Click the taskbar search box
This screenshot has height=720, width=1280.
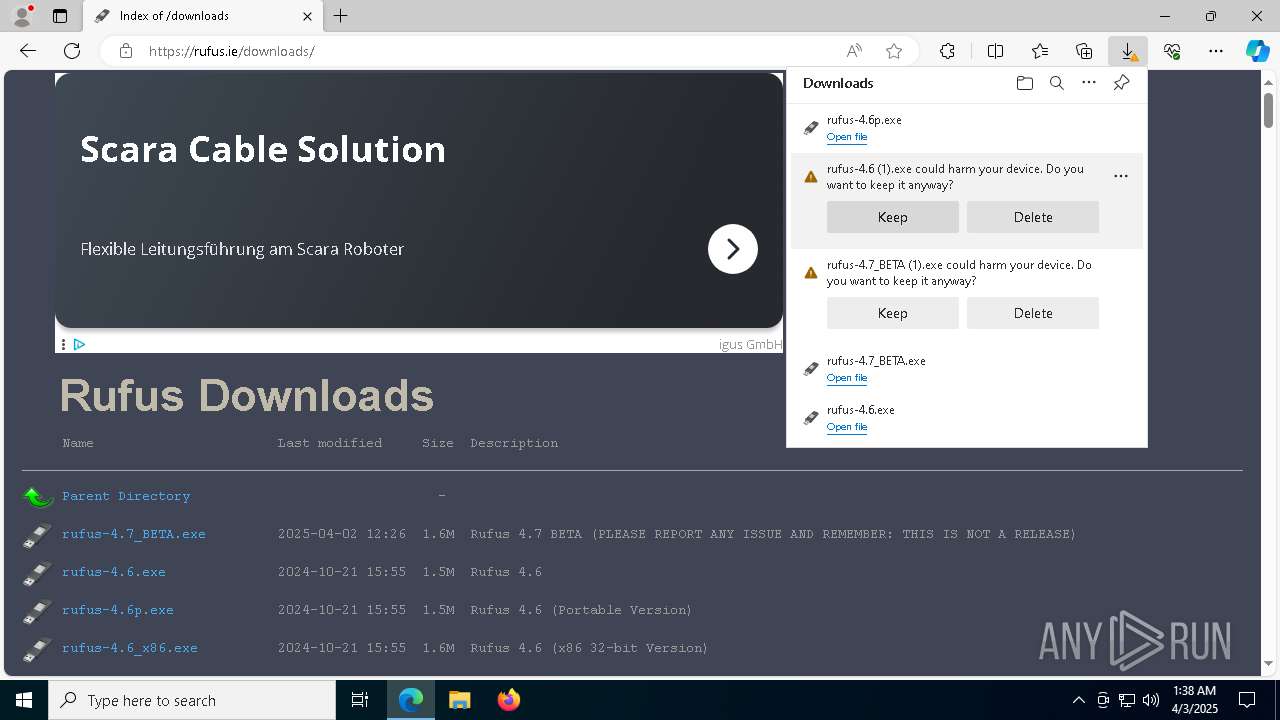click(x=192, y=700)
